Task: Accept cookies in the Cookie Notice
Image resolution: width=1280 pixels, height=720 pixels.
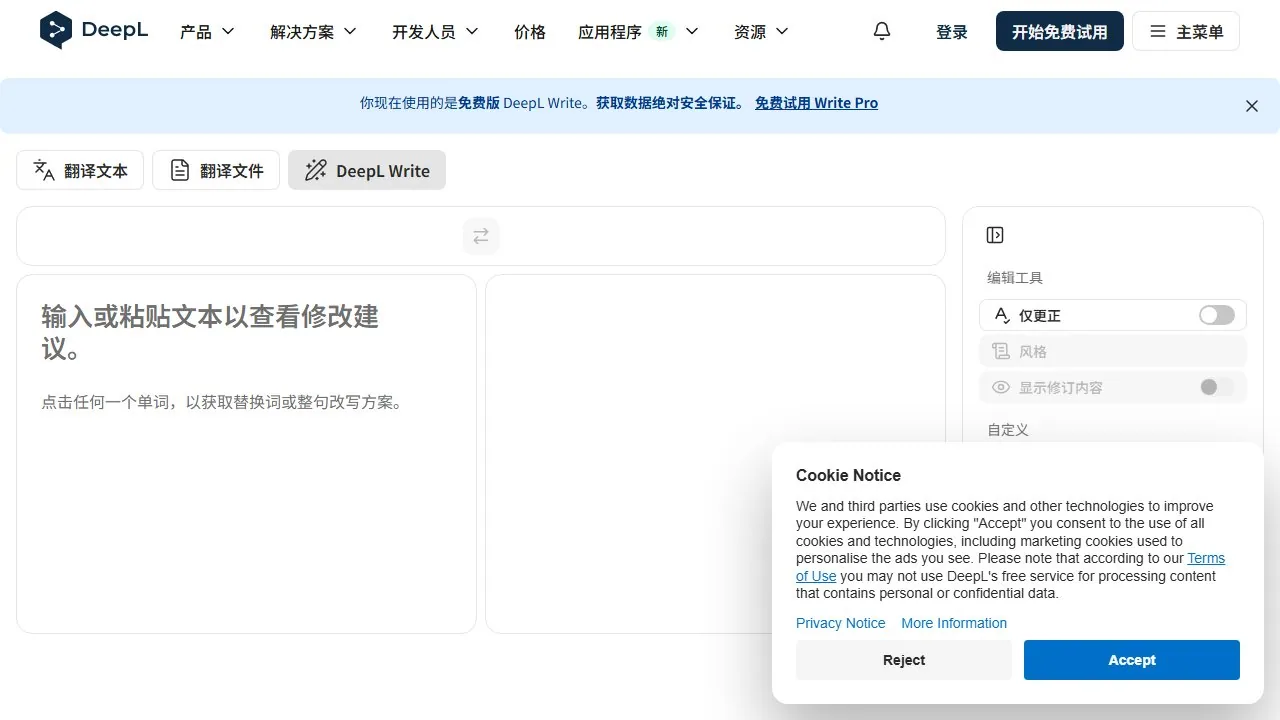Action: [1132, 660]
